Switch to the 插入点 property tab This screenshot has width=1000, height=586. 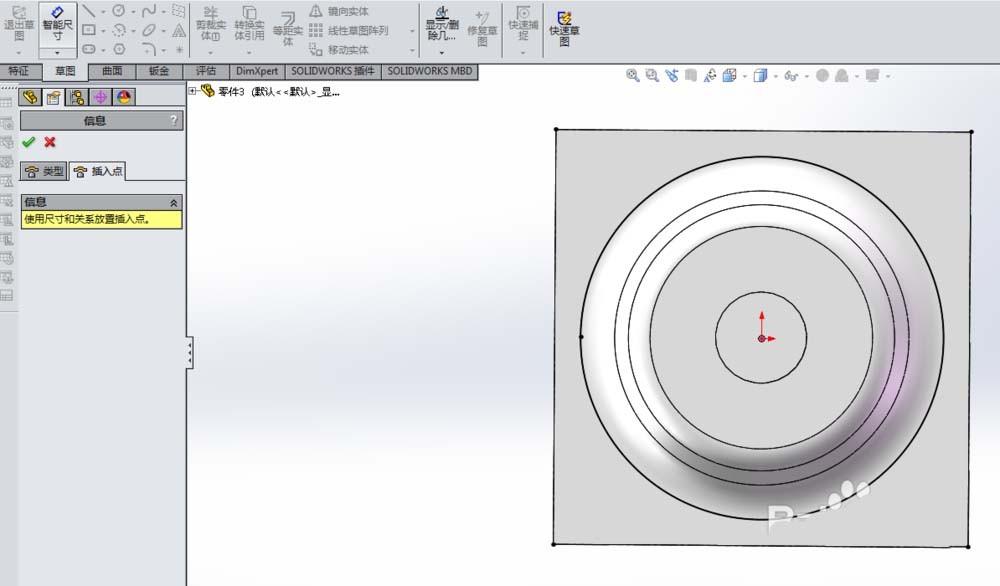(97, 171)
